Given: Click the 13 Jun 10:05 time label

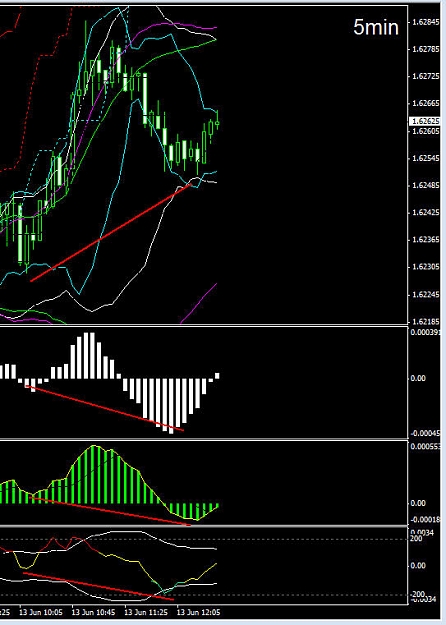Looking at the screenshot, I should (41, 612).
